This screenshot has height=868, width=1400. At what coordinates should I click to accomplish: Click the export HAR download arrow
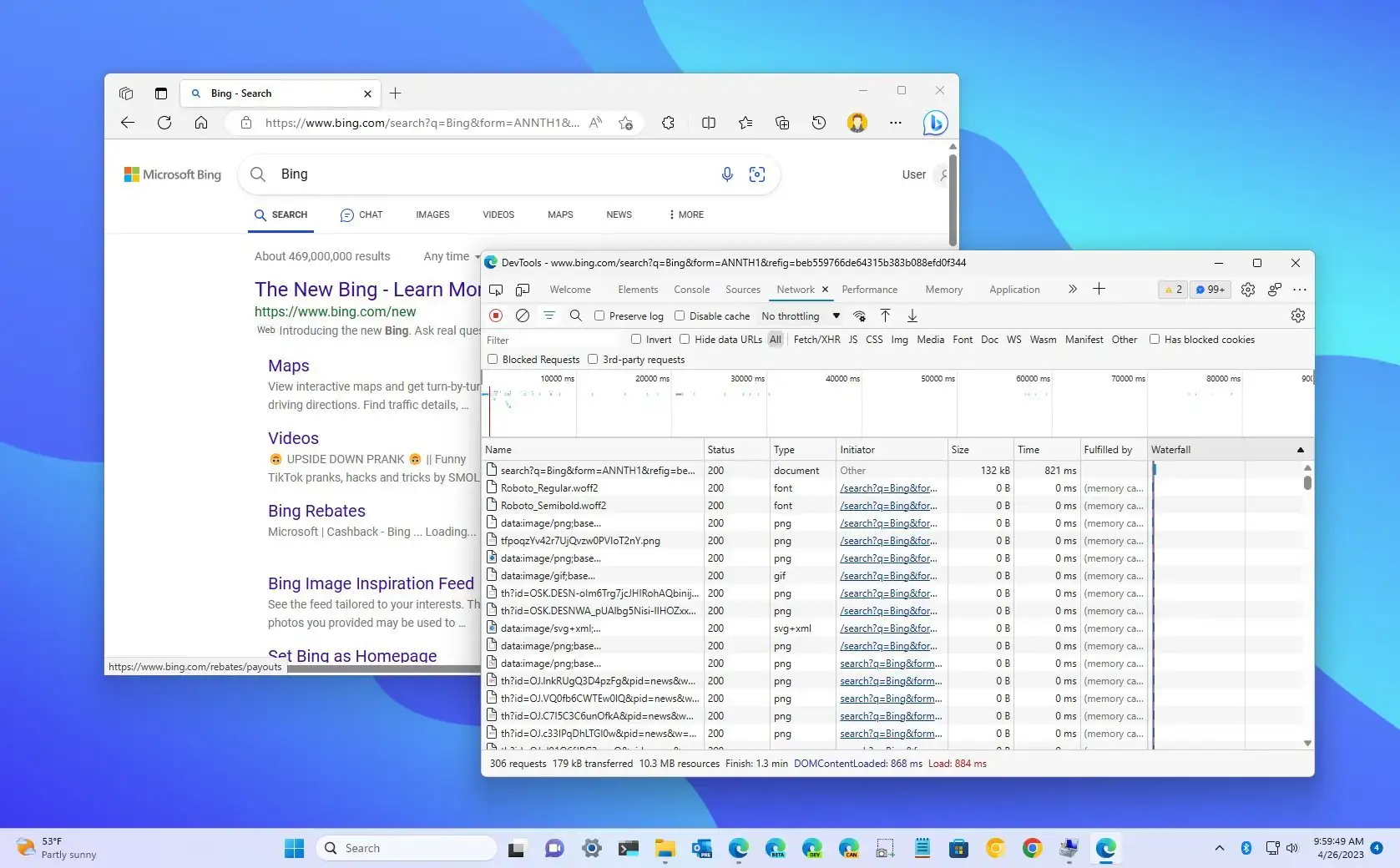[912, 315]
